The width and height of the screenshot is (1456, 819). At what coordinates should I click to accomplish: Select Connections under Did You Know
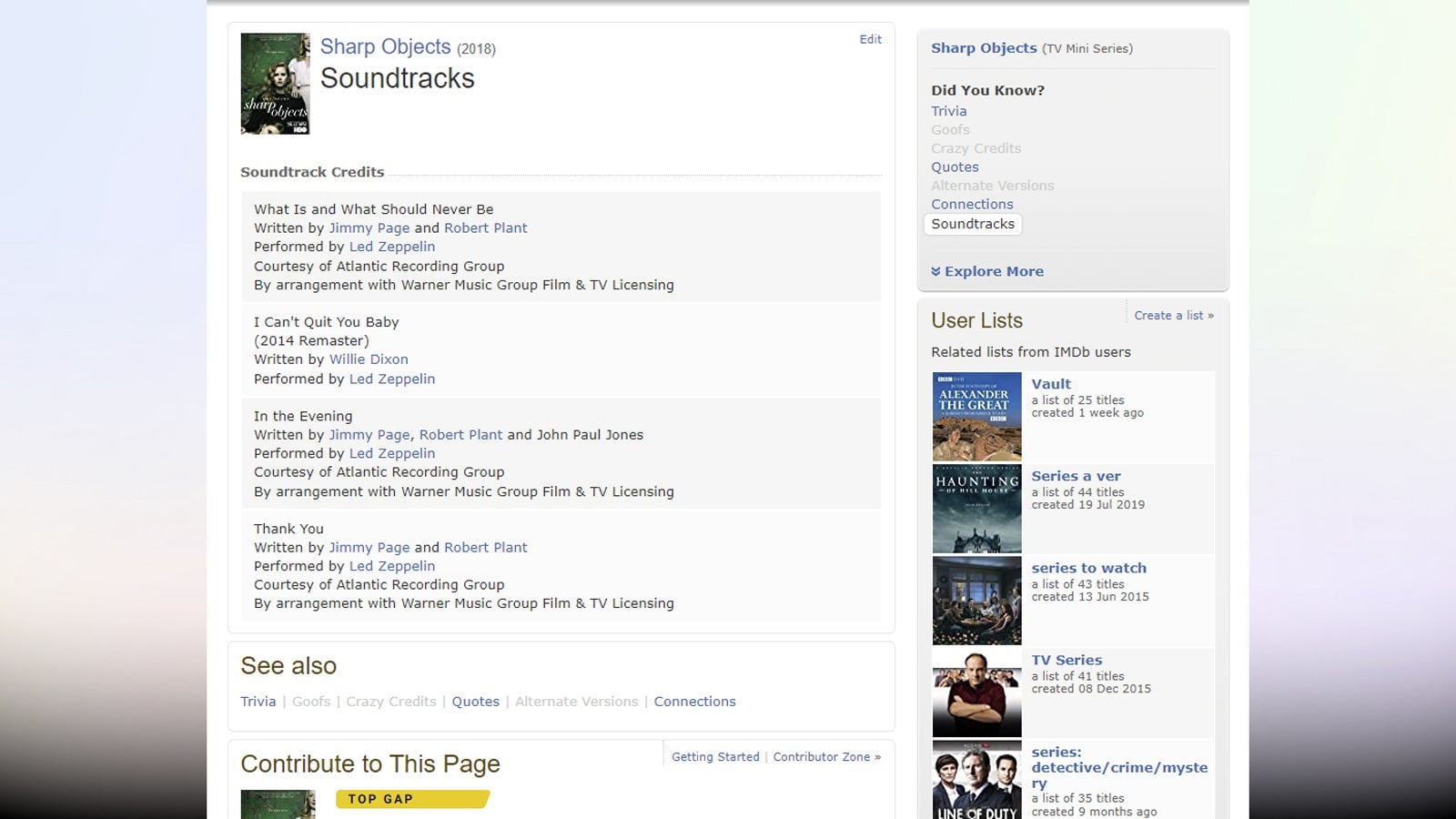coord(972,204)
